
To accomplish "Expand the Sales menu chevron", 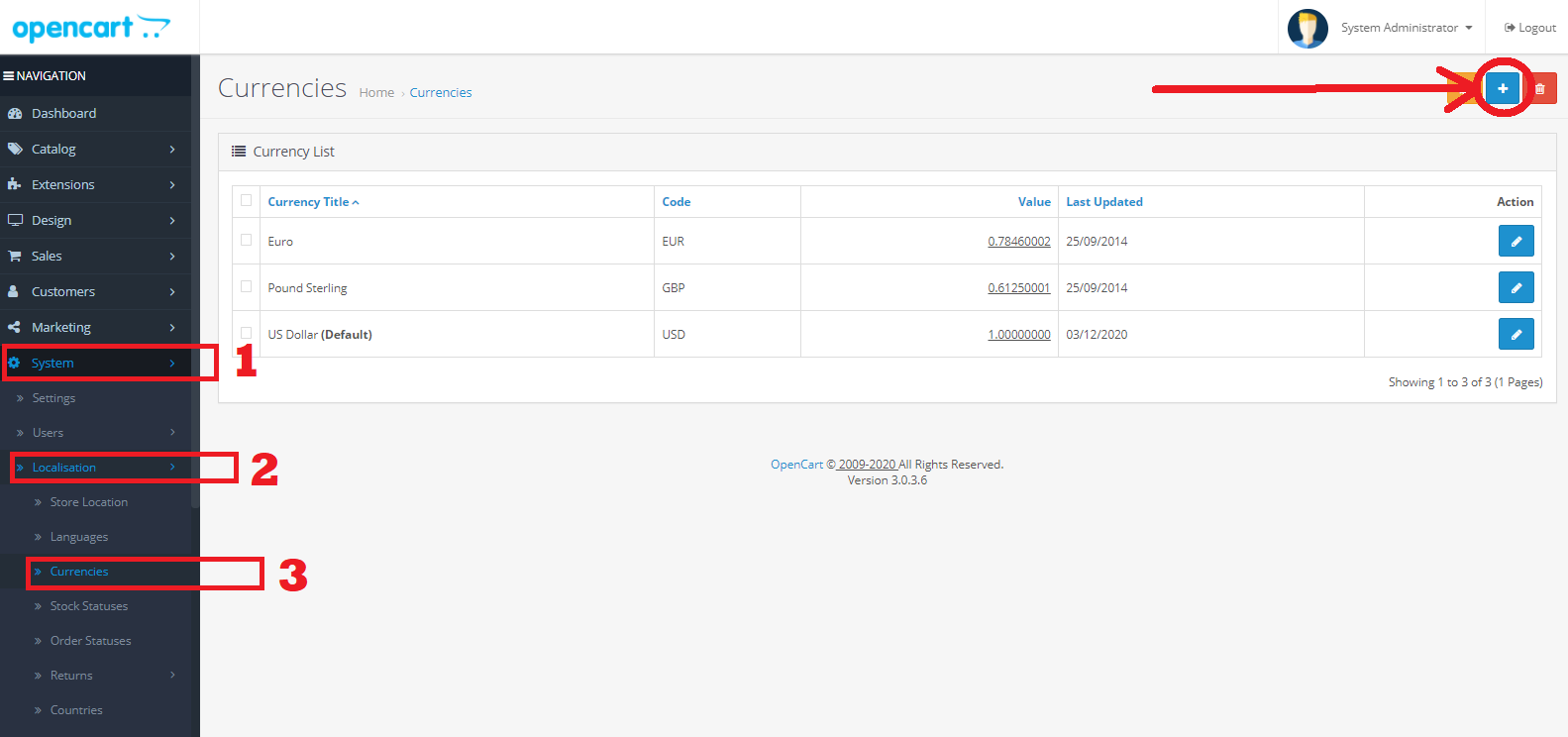I will (x=172, y=256).
